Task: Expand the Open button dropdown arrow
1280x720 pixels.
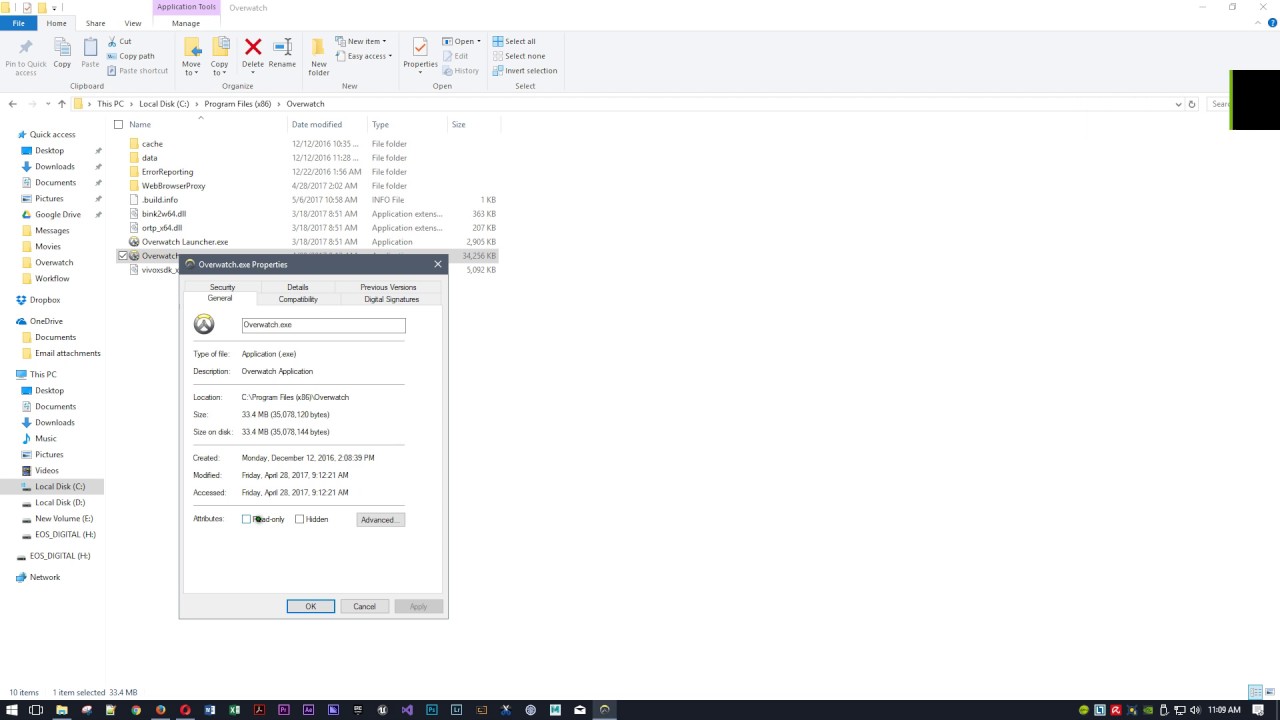Action: click(479, 41)
